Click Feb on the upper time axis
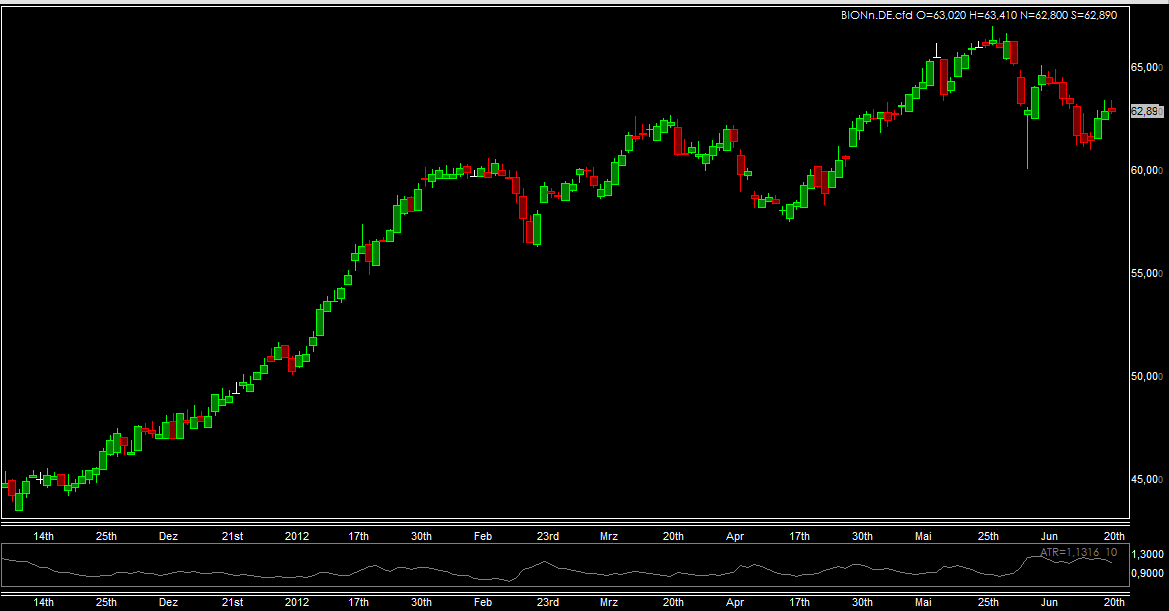1169x611 pixels. tap(483, 537)
